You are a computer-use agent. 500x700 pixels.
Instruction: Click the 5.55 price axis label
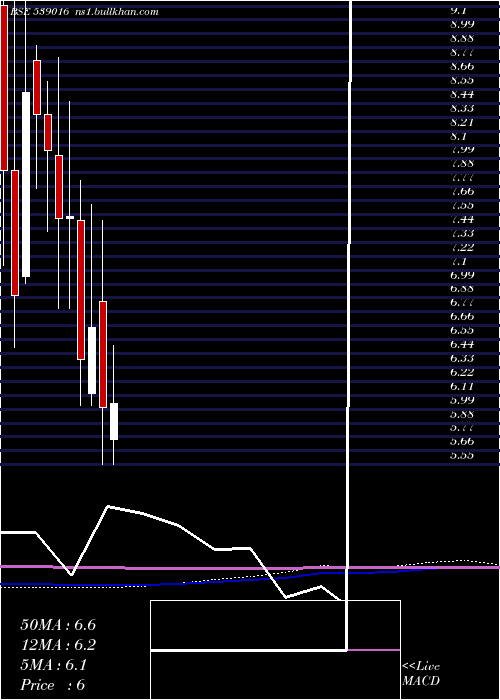(462, 455)
